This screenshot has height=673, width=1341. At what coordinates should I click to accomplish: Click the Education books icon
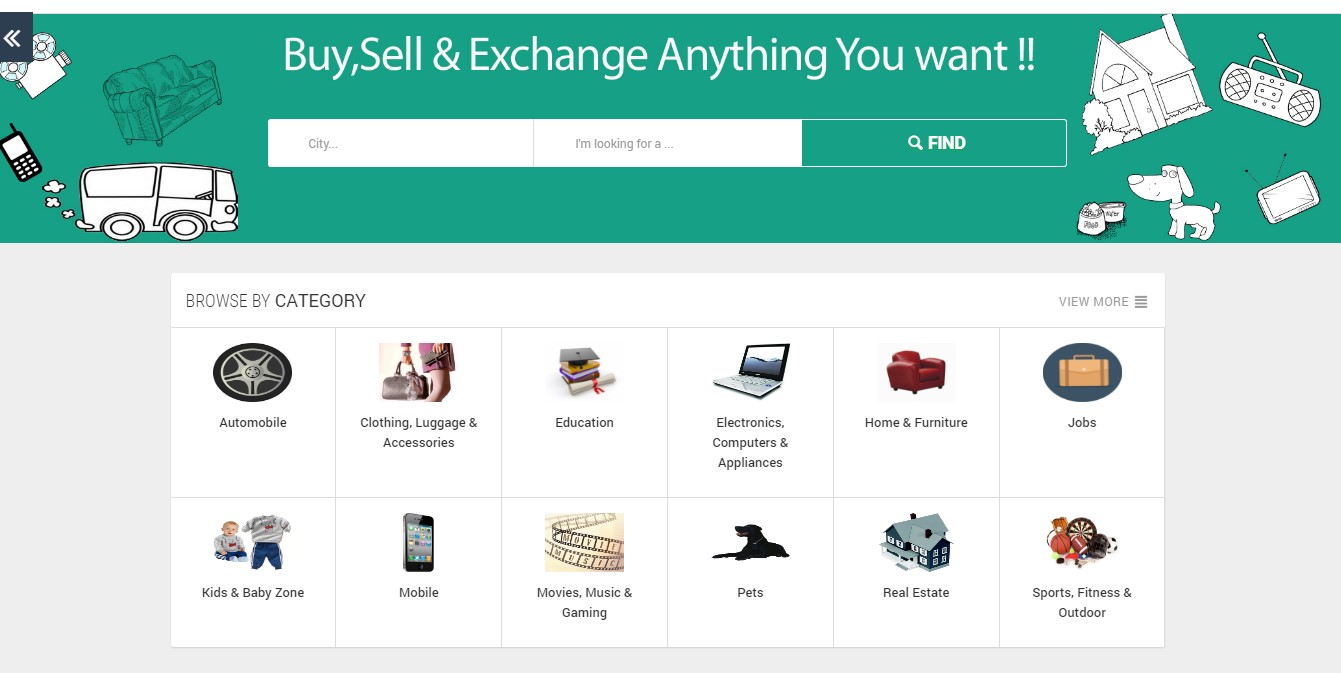click(x=584, y=372)
